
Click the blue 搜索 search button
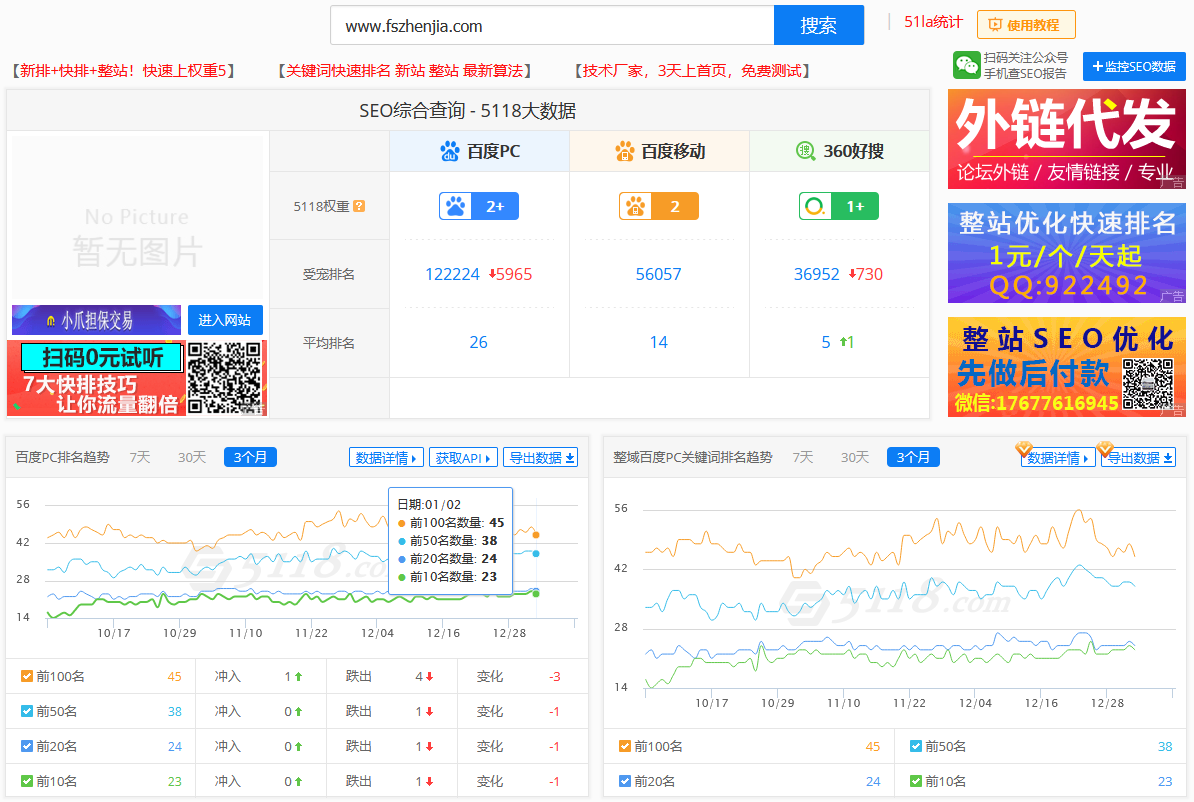(819, 26)
